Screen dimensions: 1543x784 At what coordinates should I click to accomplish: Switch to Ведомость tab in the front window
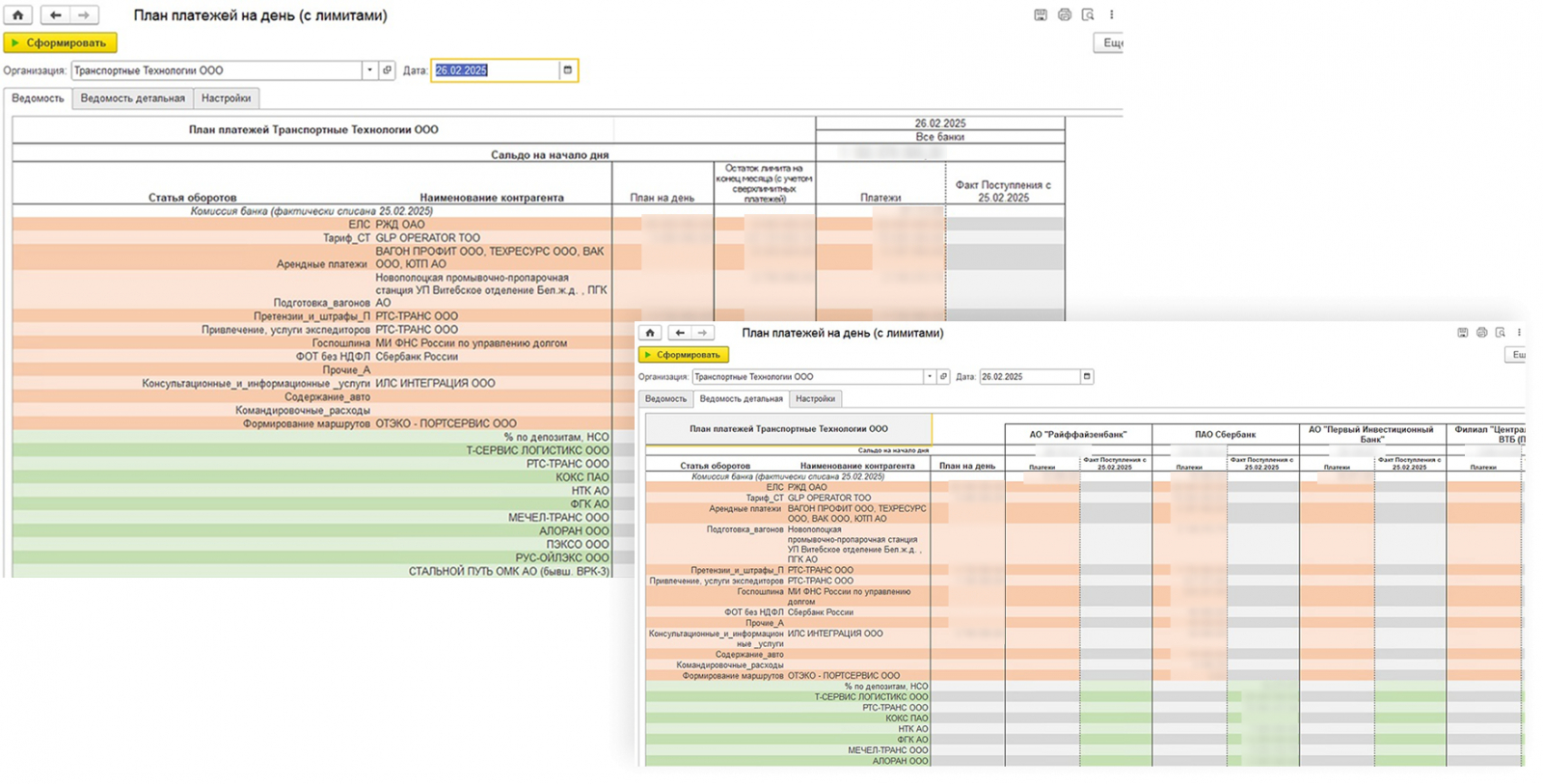[x=665, y=398]
